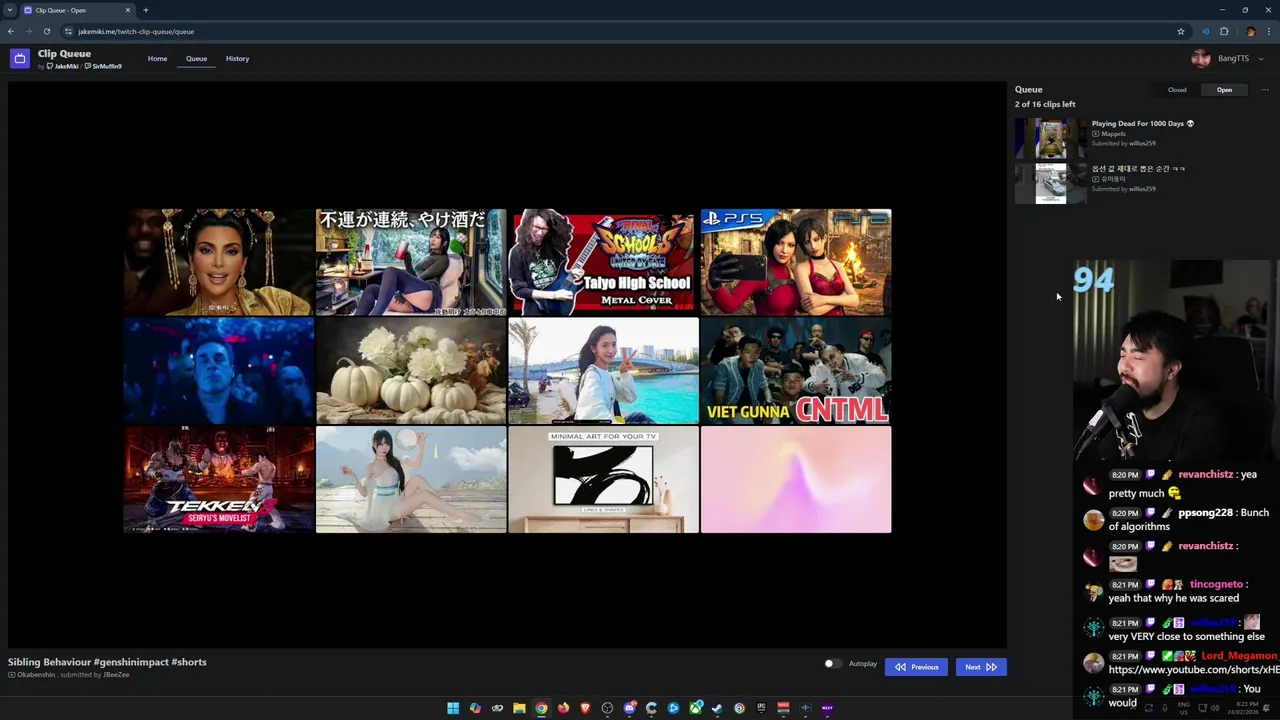Go to the Home page tab
The height and width of the screenshot is (720, 1280).
(158, 58)
